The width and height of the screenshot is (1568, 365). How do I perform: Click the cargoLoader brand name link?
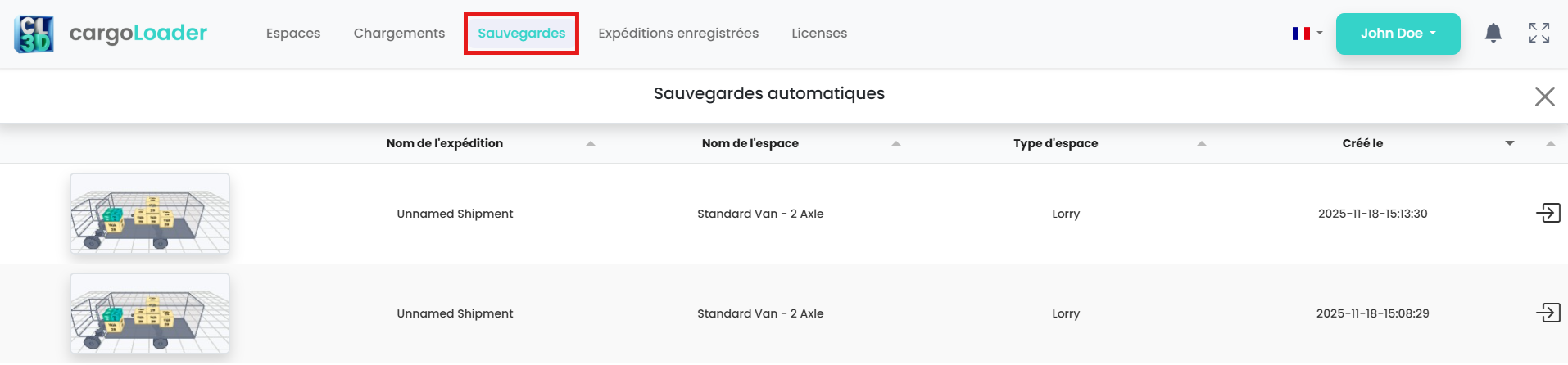click(x=138, y=34)
